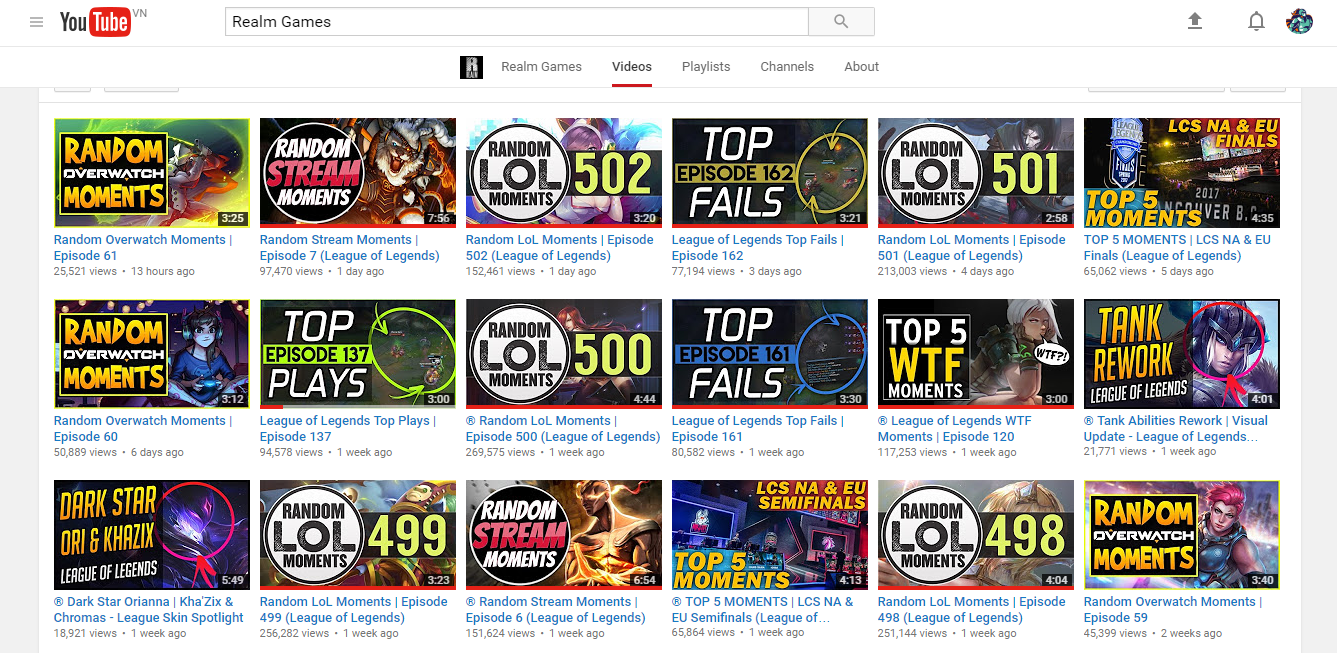1341x655 pixels.
Task: Open 'TOP 5 MOMENTS | LCS NA & EU Finals' link
Action: point(1177,248)
